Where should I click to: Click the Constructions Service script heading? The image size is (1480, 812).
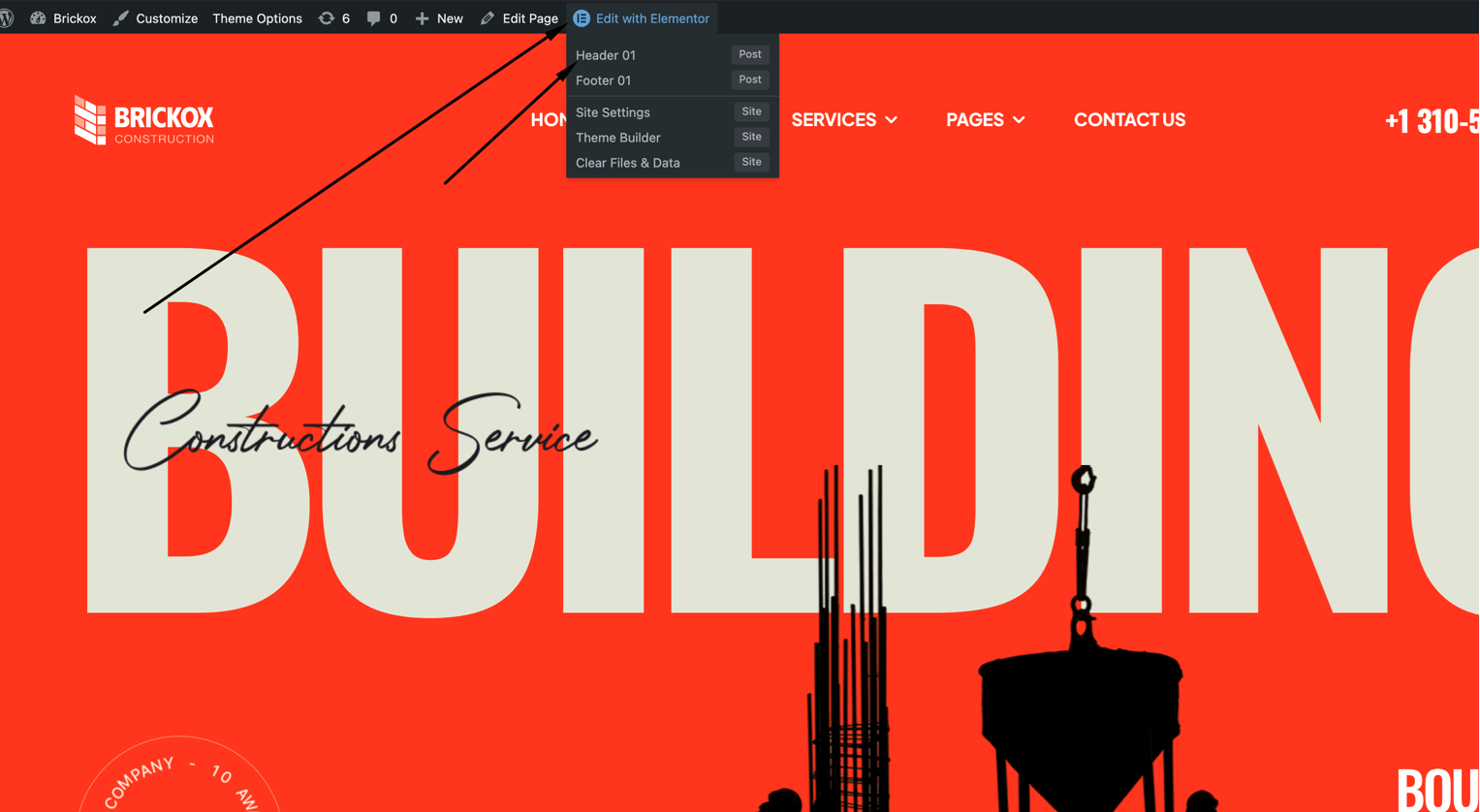(x=360, y=432)
